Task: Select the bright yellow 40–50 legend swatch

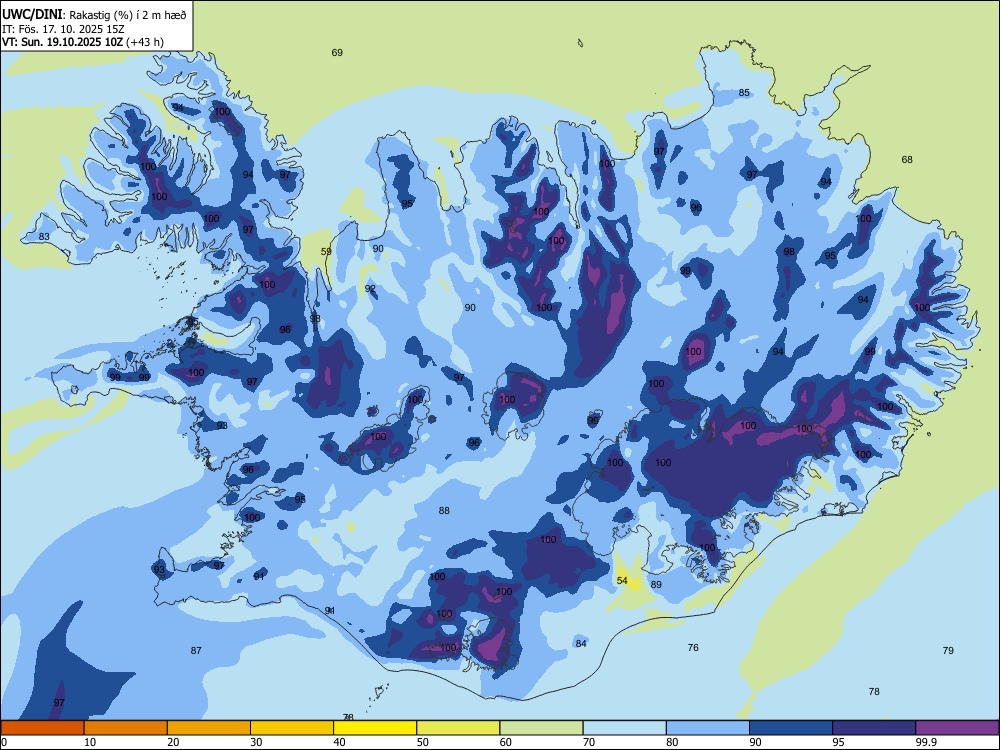Action: pos(375,728)
